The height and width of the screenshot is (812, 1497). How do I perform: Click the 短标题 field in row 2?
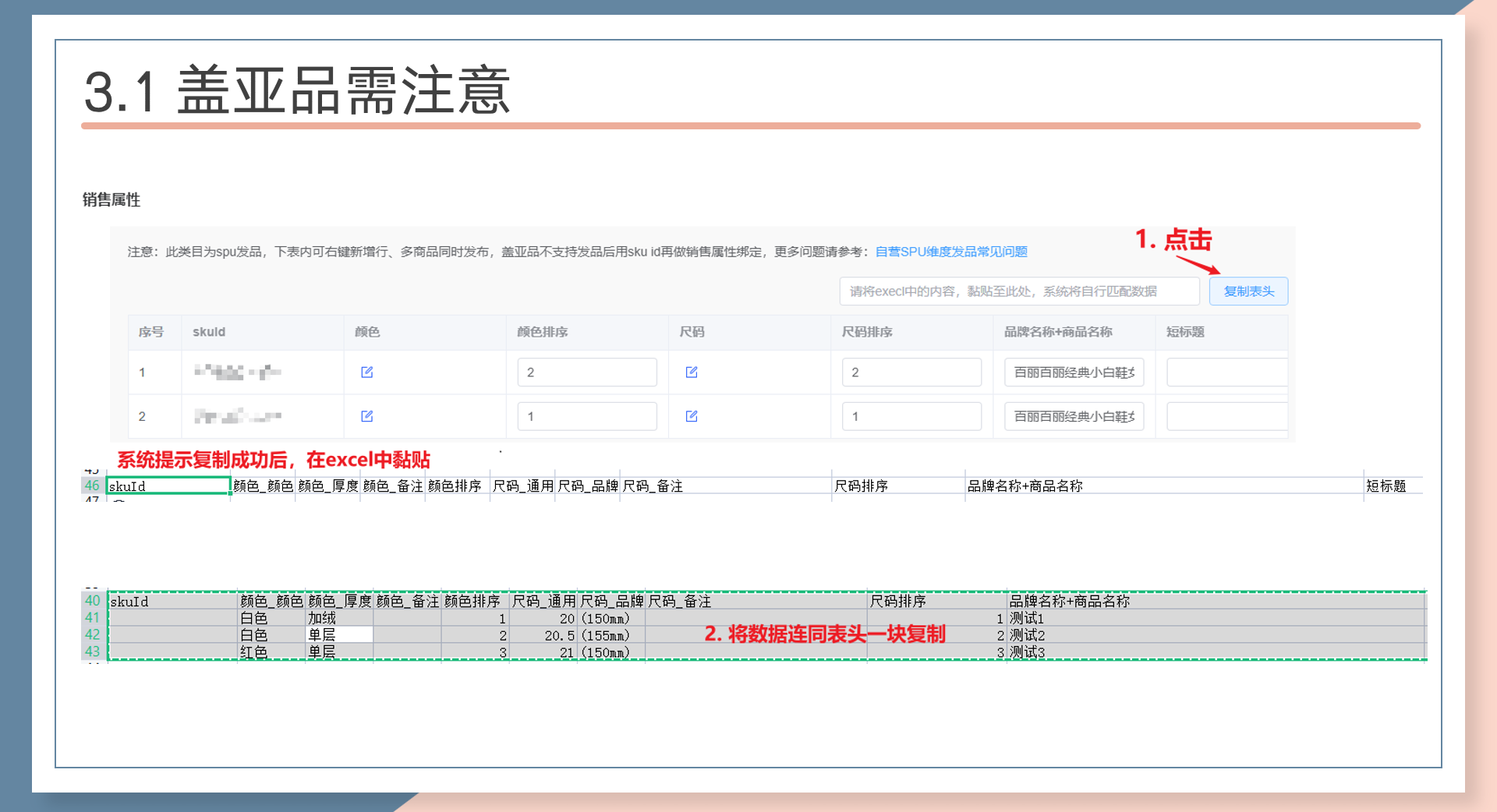(1226, 416)
